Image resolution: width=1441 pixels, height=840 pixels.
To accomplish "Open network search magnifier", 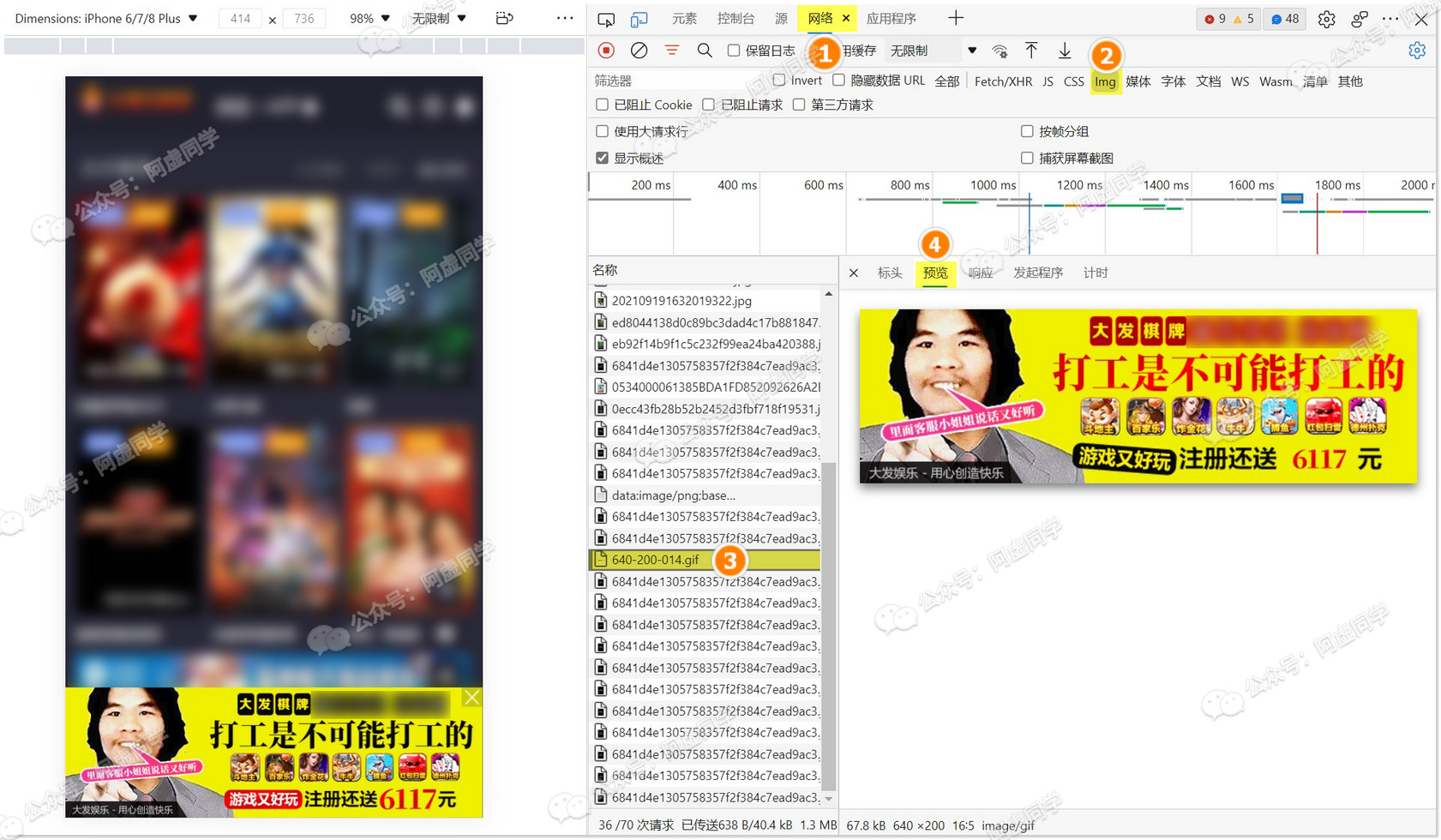I will click(705, 51).
